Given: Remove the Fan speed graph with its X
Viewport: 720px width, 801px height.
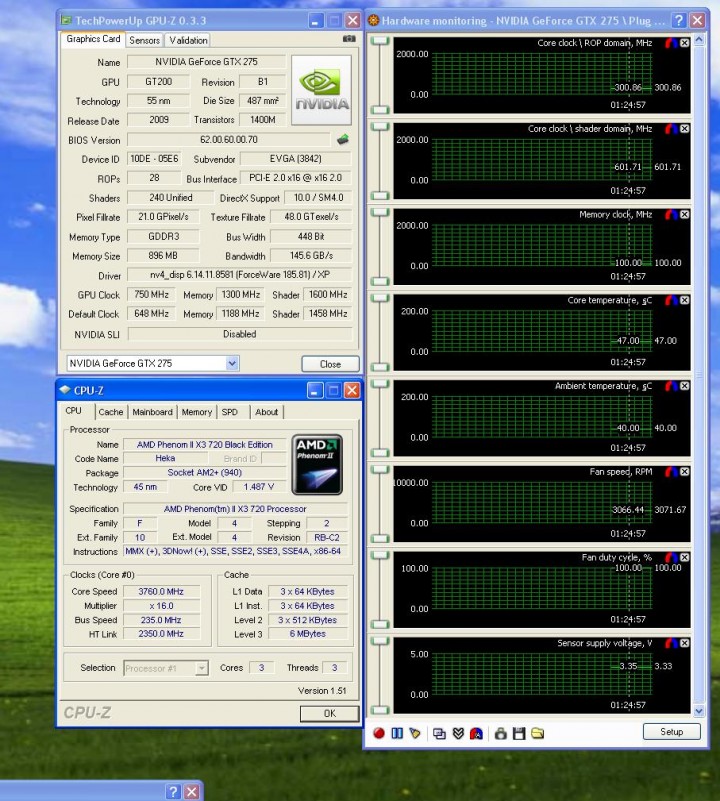Looking at the screenshot, I should pos(684,472).
